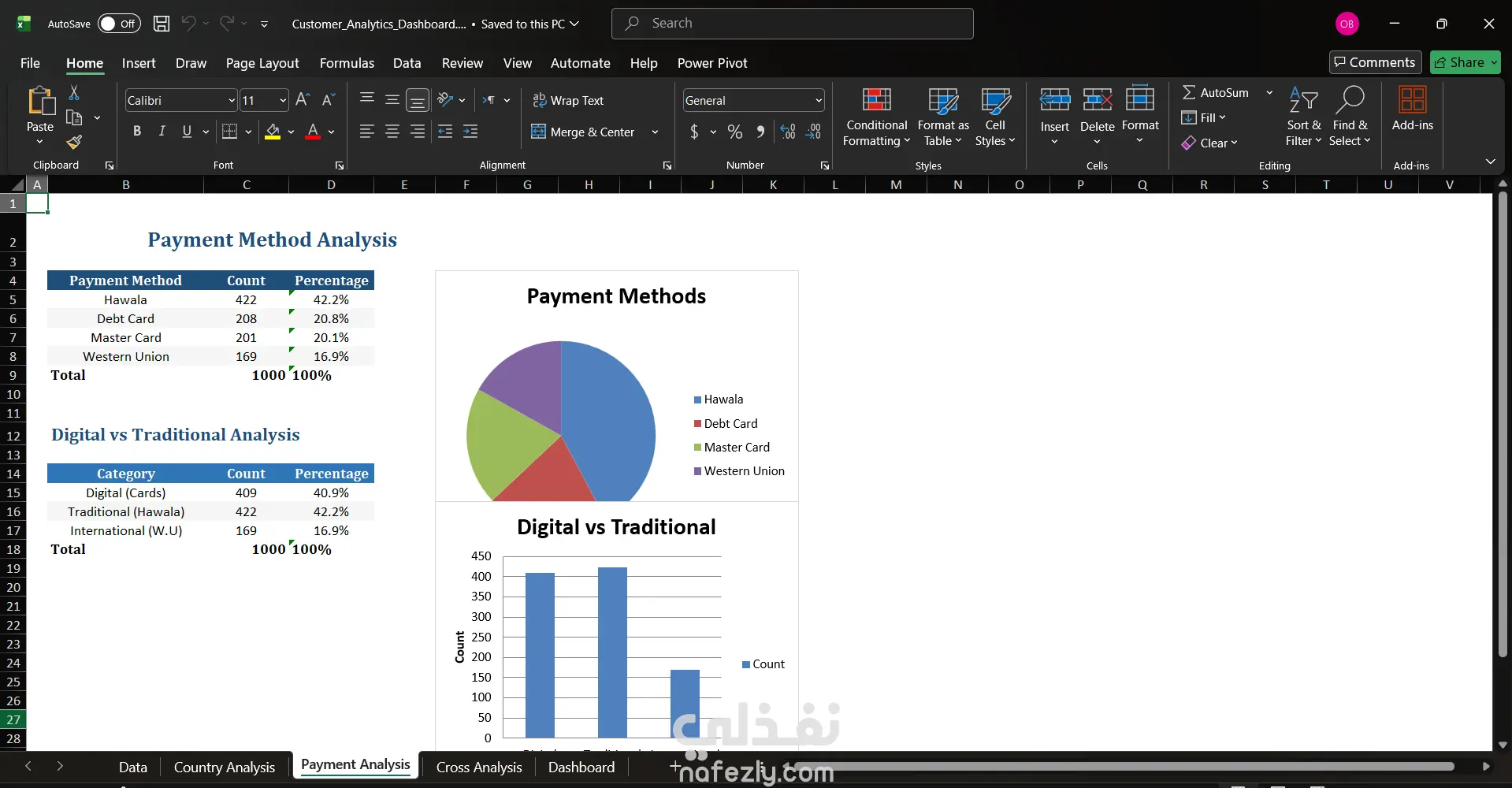
Task: Click the Format Painter brush icon
Action: click(74, 143)
